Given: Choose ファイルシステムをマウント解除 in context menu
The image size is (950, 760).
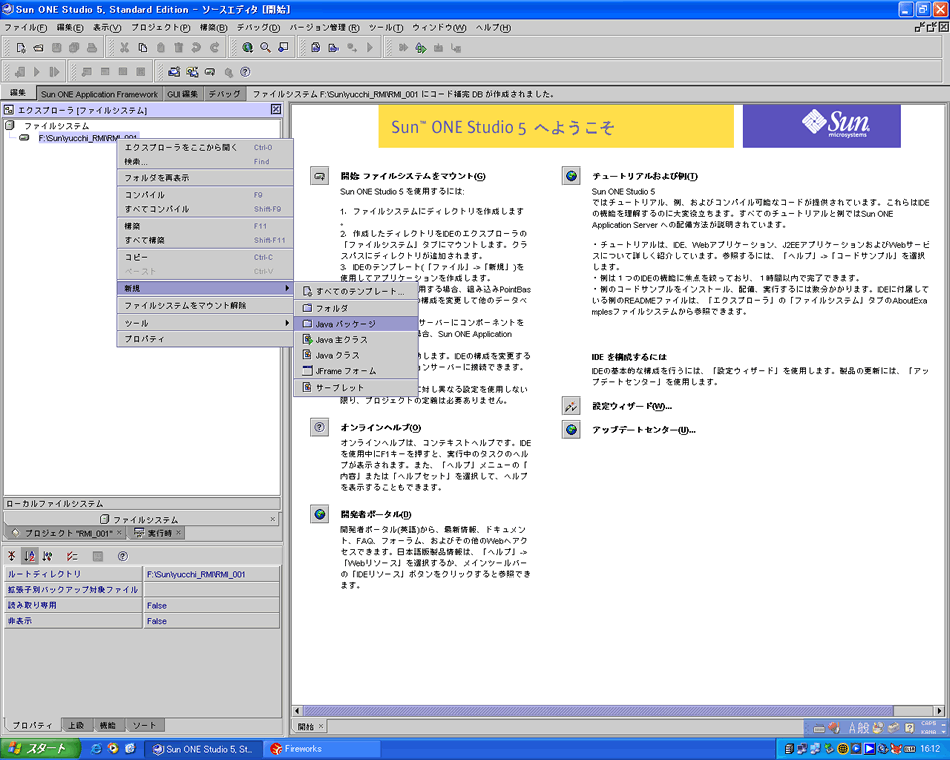Looking at the screenshot, I should tap(185, 306).
